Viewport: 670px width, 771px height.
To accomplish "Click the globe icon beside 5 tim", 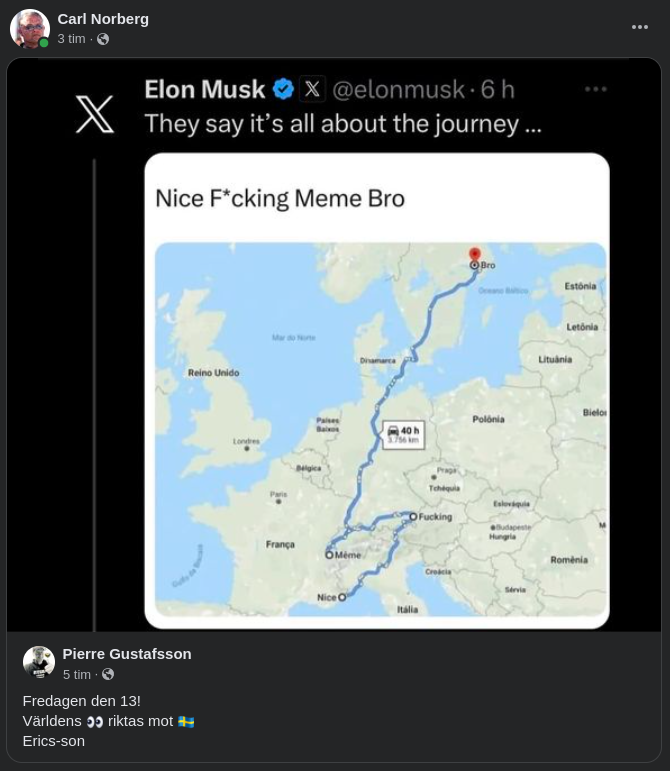I will pyautogui.click(x=108, y=675).
